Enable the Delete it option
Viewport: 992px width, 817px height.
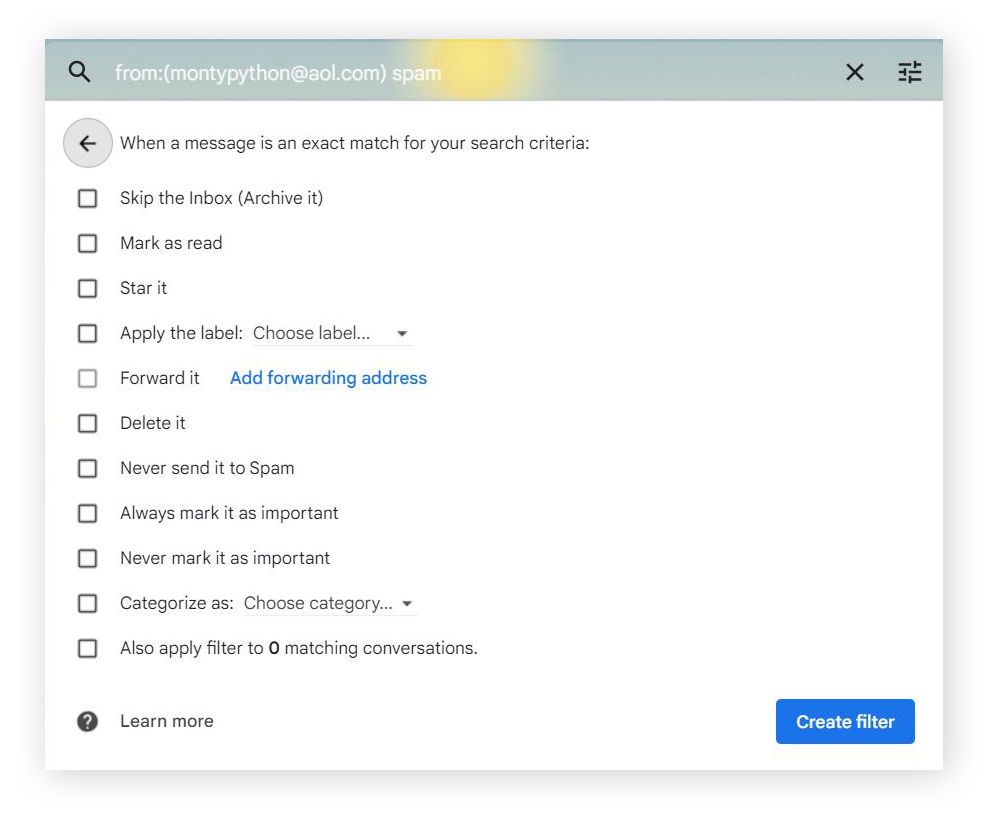point(87,423)
